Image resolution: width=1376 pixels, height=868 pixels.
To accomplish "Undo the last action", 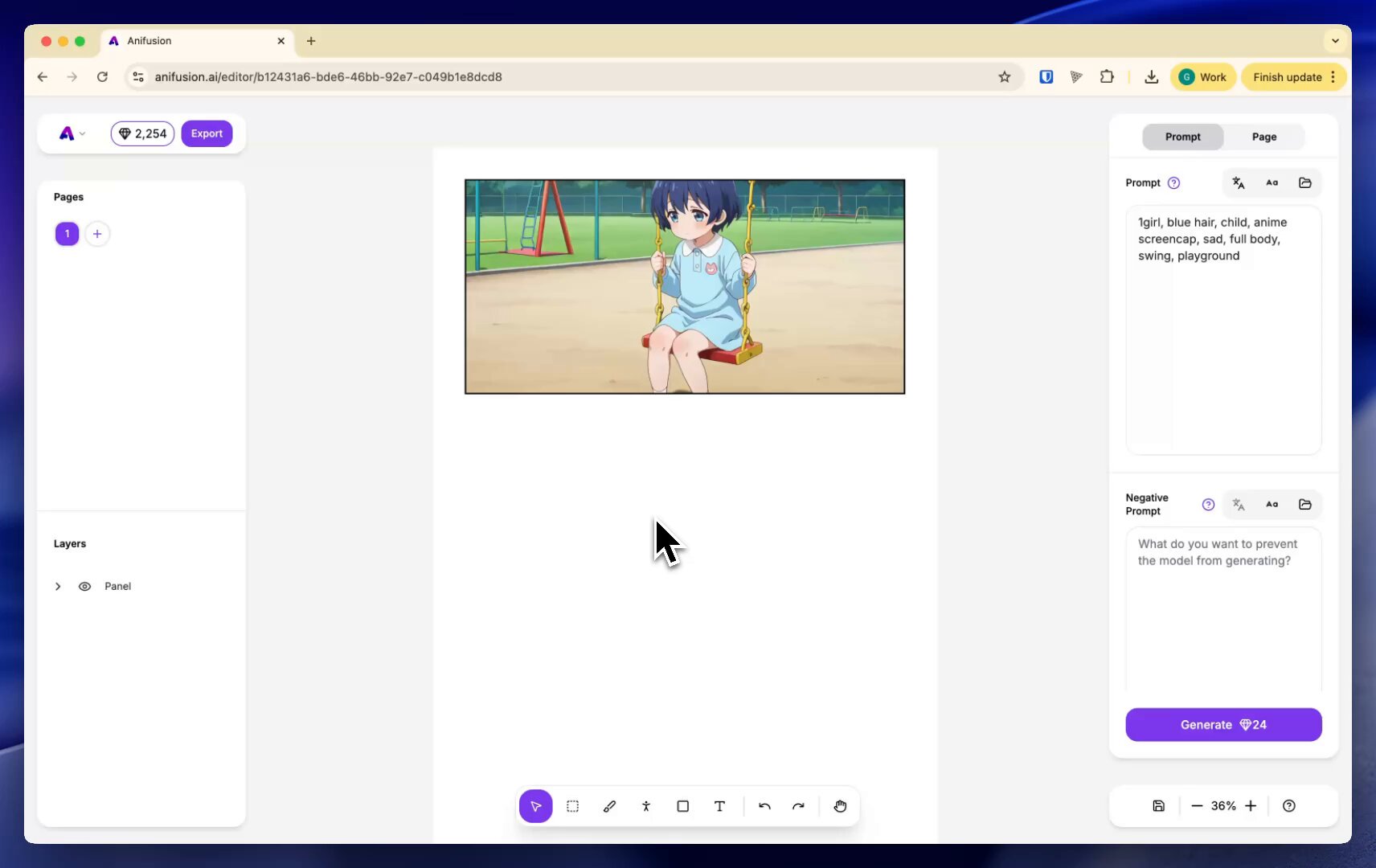I will tap(764, 806).
